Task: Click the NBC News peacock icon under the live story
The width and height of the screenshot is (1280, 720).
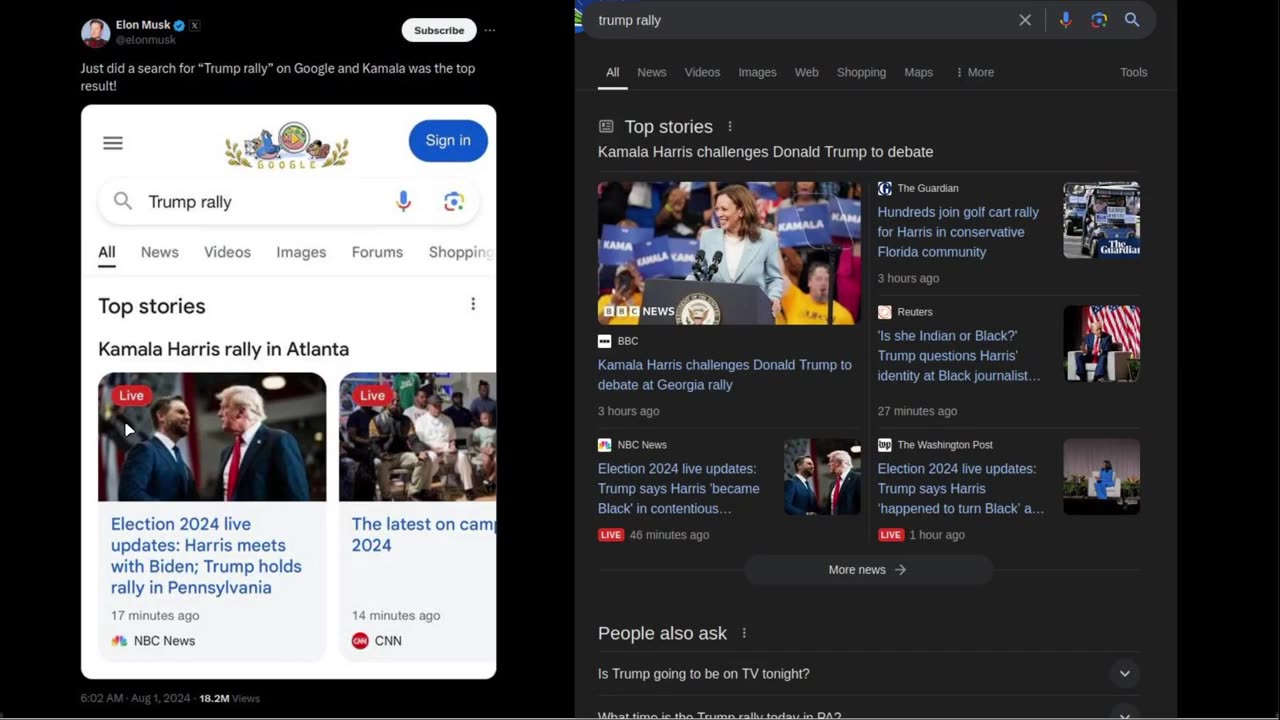Action: click(119, 641)
